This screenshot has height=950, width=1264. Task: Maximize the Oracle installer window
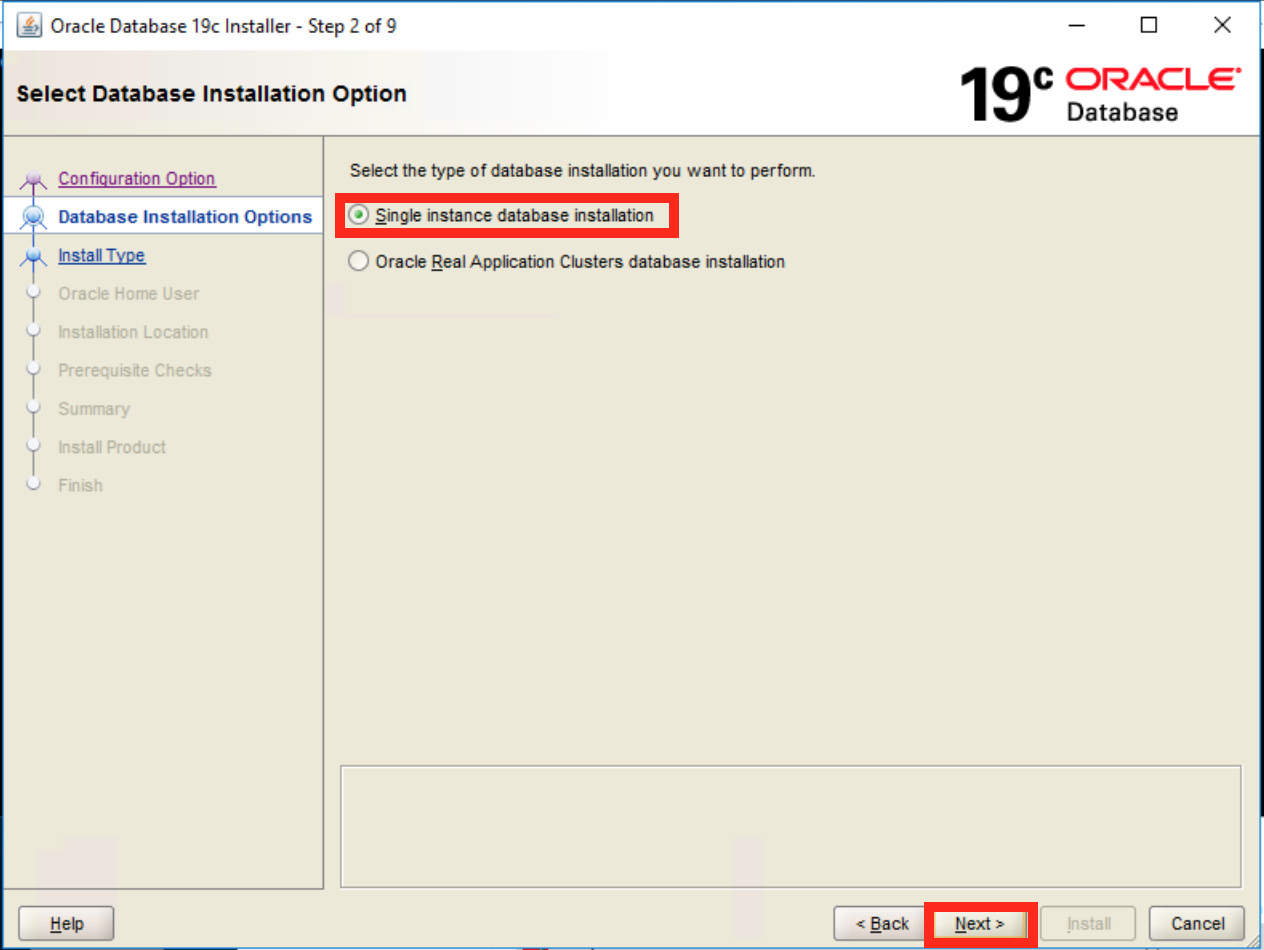pos(1149,26)
